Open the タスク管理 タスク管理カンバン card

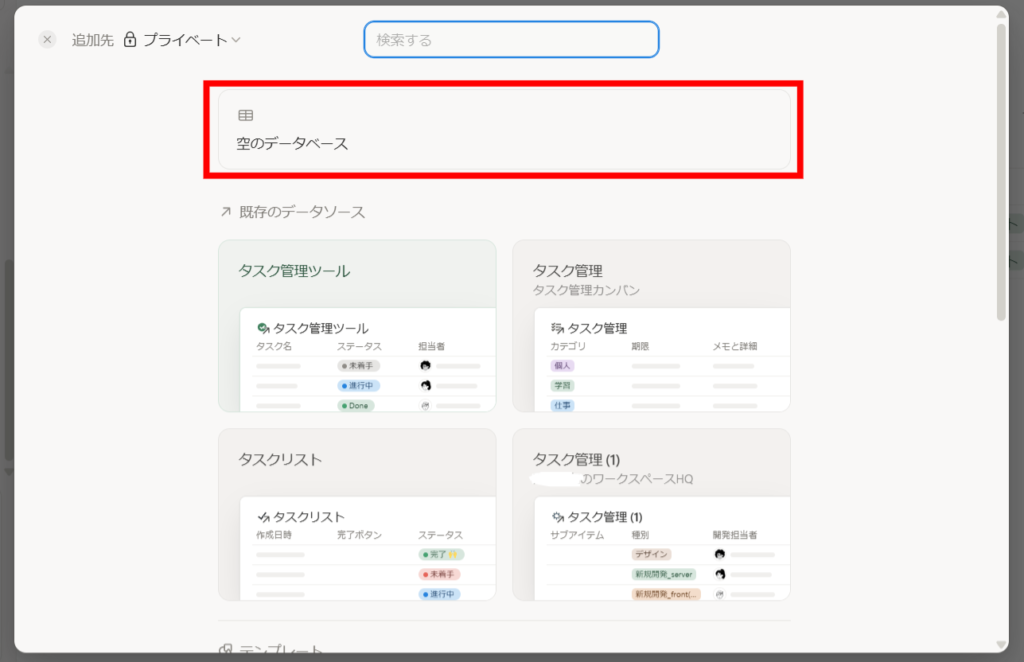(x=651, y=326)
